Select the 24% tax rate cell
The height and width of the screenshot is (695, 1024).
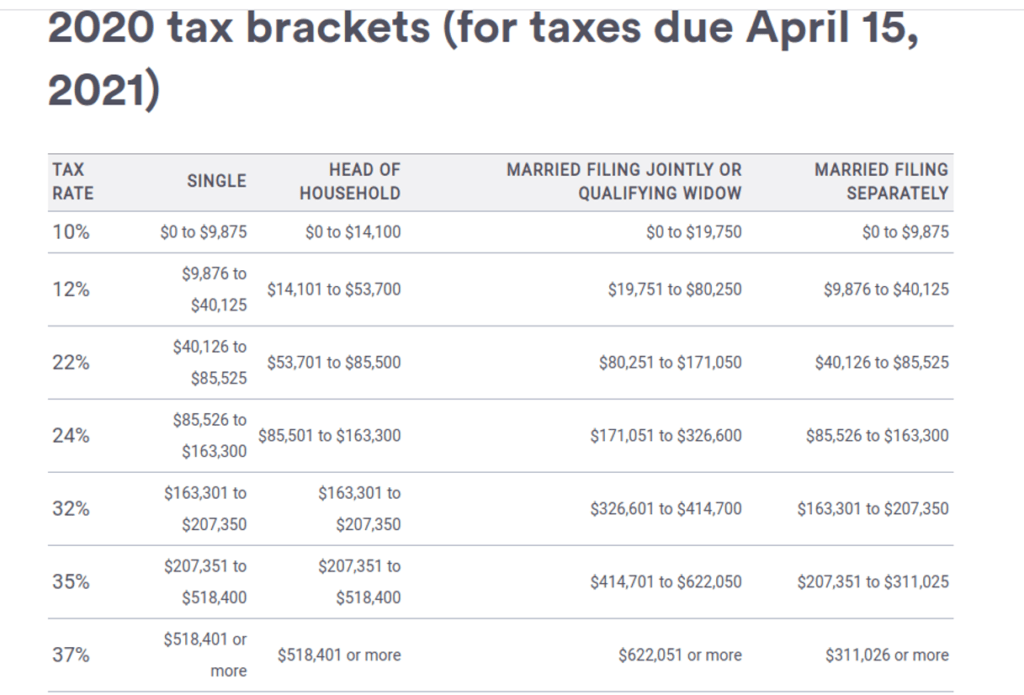(x=70, y=436)
